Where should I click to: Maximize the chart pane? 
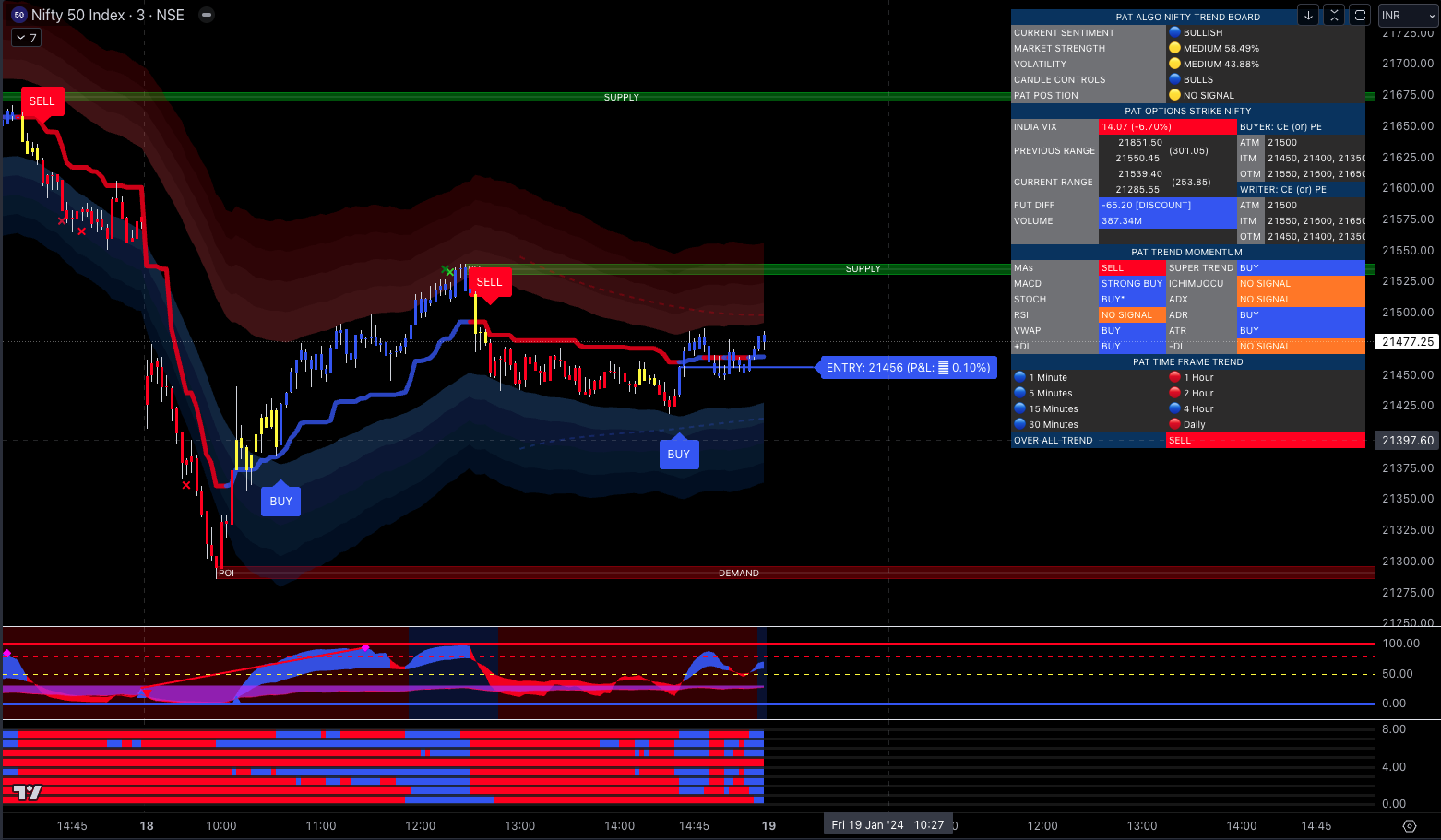click(1360, 15)
